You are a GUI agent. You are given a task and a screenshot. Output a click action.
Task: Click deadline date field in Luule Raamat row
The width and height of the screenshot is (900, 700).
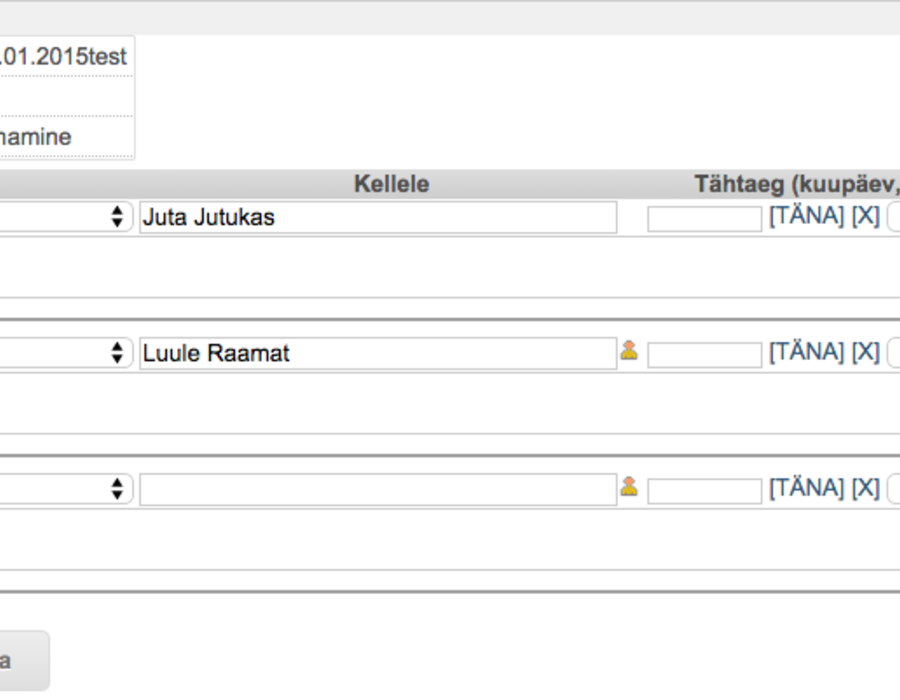tap(704, 355)
